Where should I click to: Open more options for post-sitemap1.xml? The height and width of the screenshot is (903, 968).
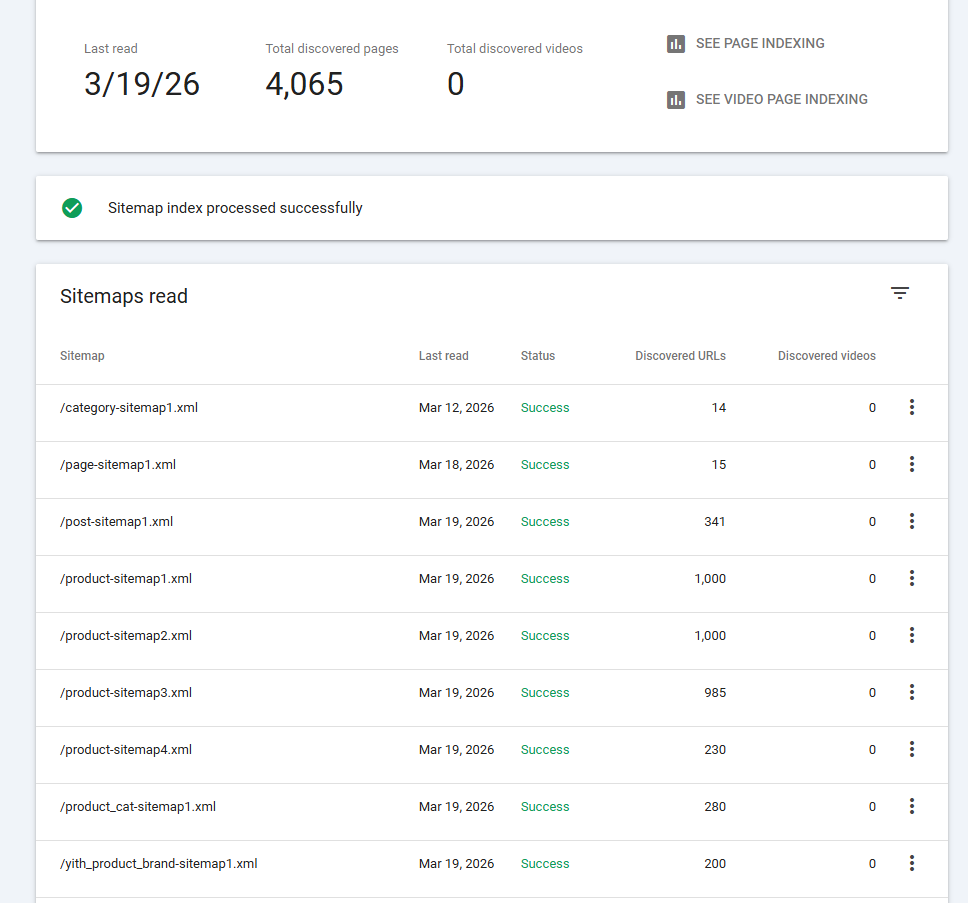(x=911, y=521)
